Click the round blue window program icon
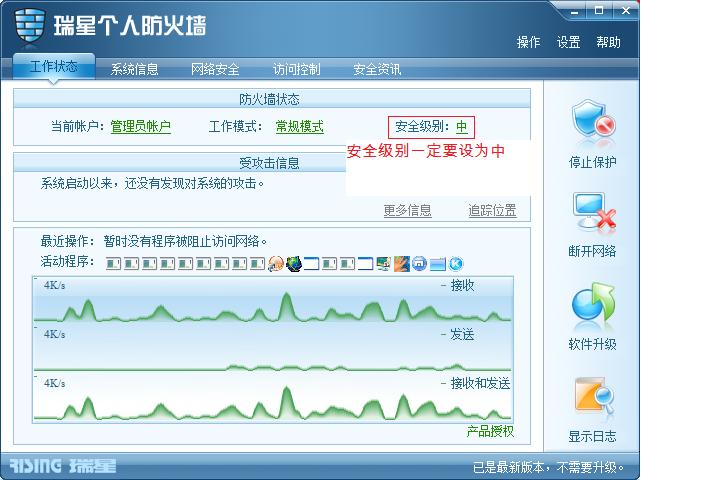Image resolution: width=720 pixels, height=480 pixels. click(419, 264)
